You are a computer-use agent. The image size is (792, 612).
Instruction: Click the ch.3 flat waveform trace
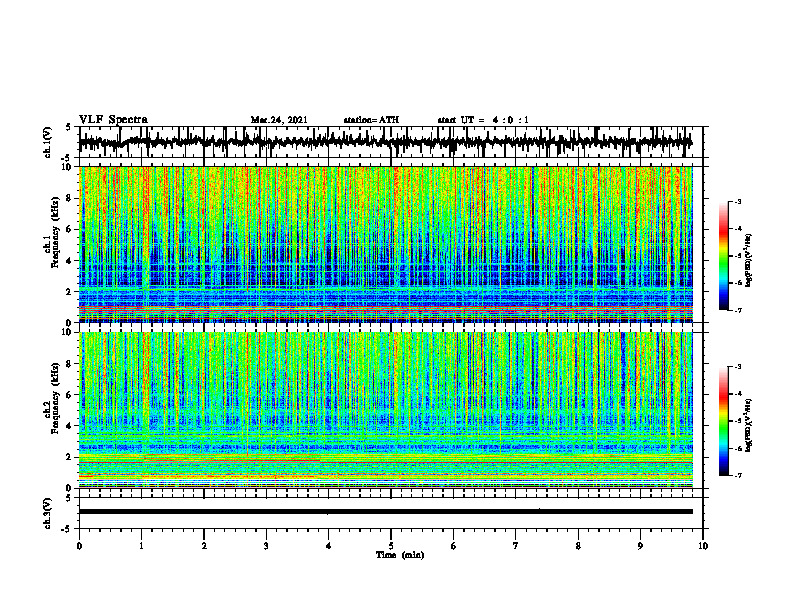(x=386, y=512)
